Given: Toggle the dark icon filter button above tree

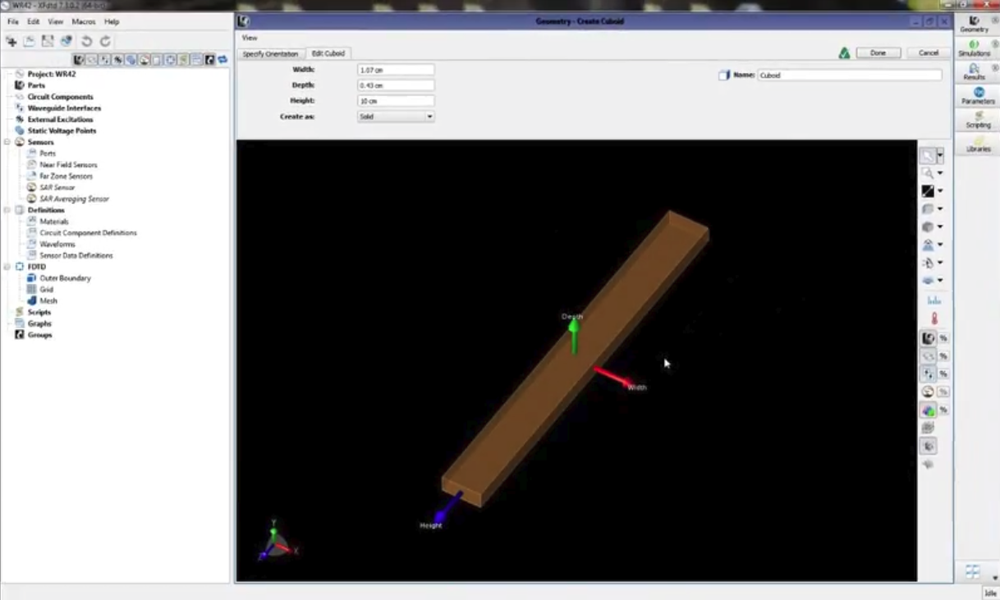Looking at the screenshot, I should point(210,60).
